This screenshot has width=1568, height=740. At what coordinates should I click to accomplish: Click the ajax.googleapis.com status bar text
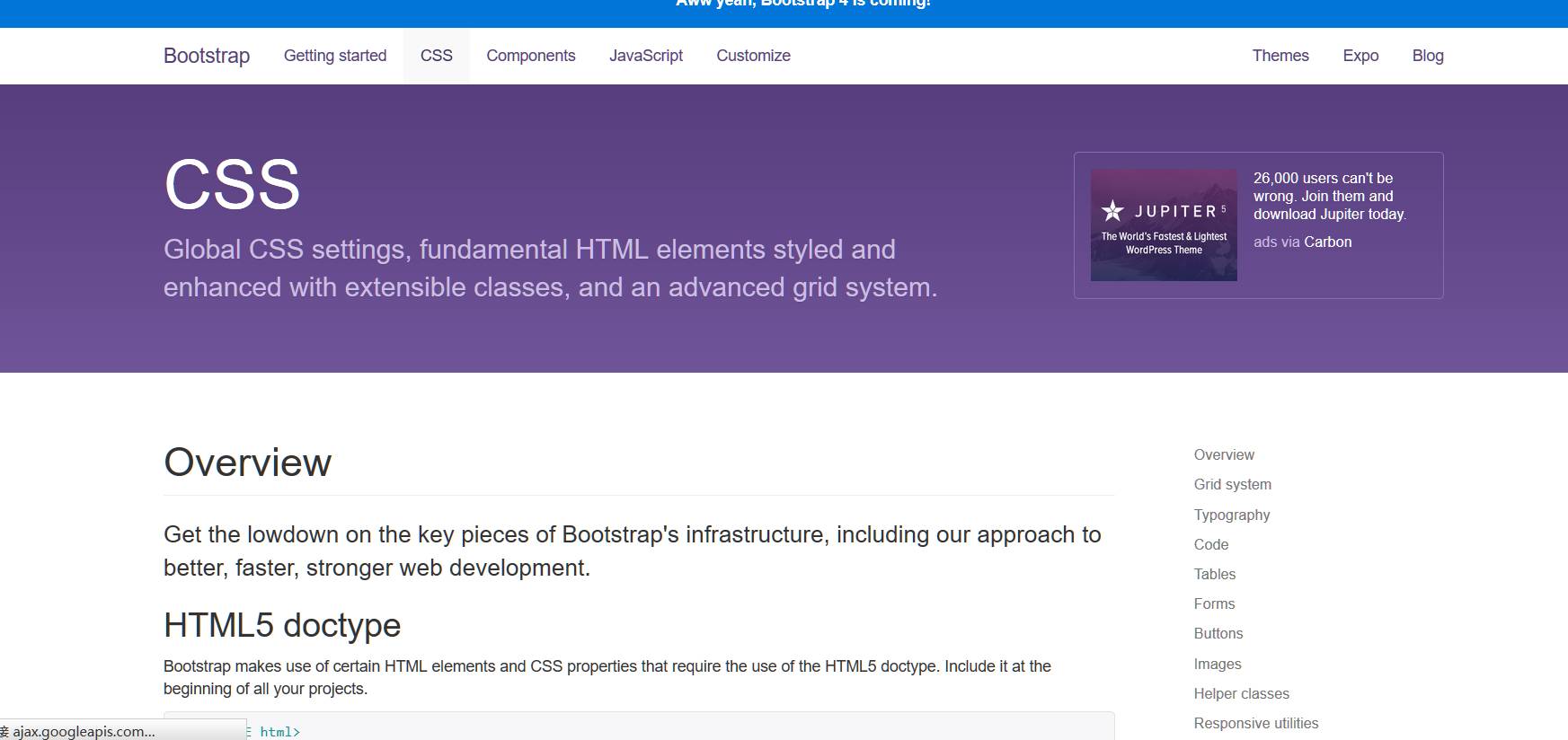(84, 731)
